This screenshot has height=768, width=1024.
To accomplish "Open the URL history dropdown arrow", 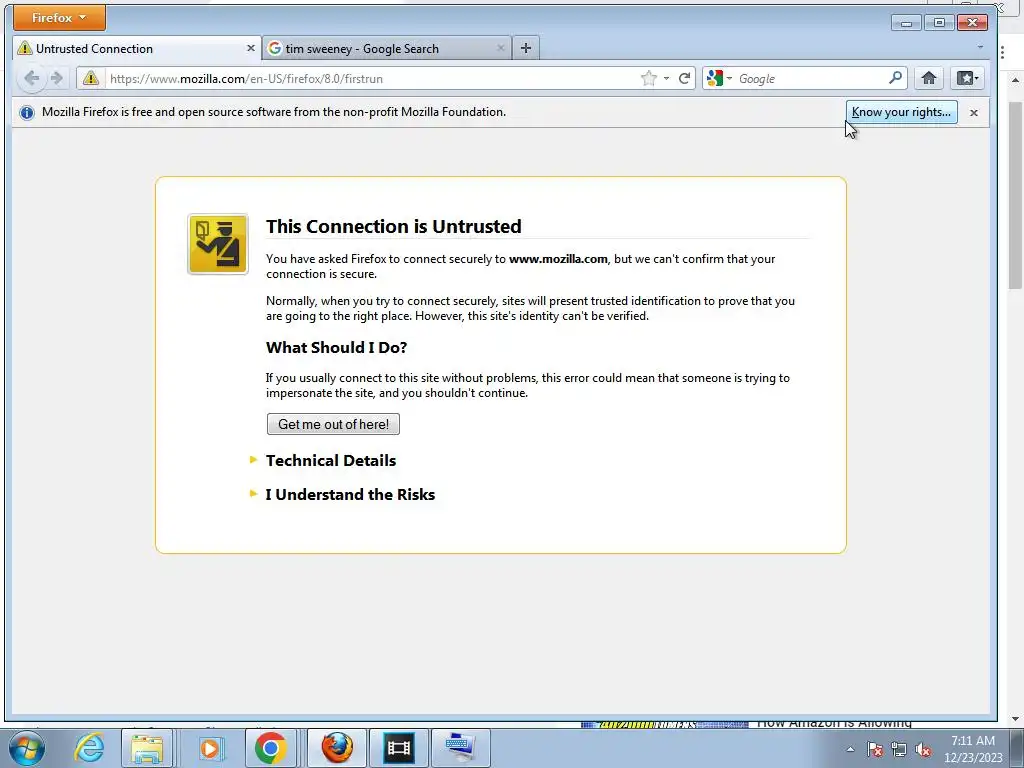I will (666, 78).
